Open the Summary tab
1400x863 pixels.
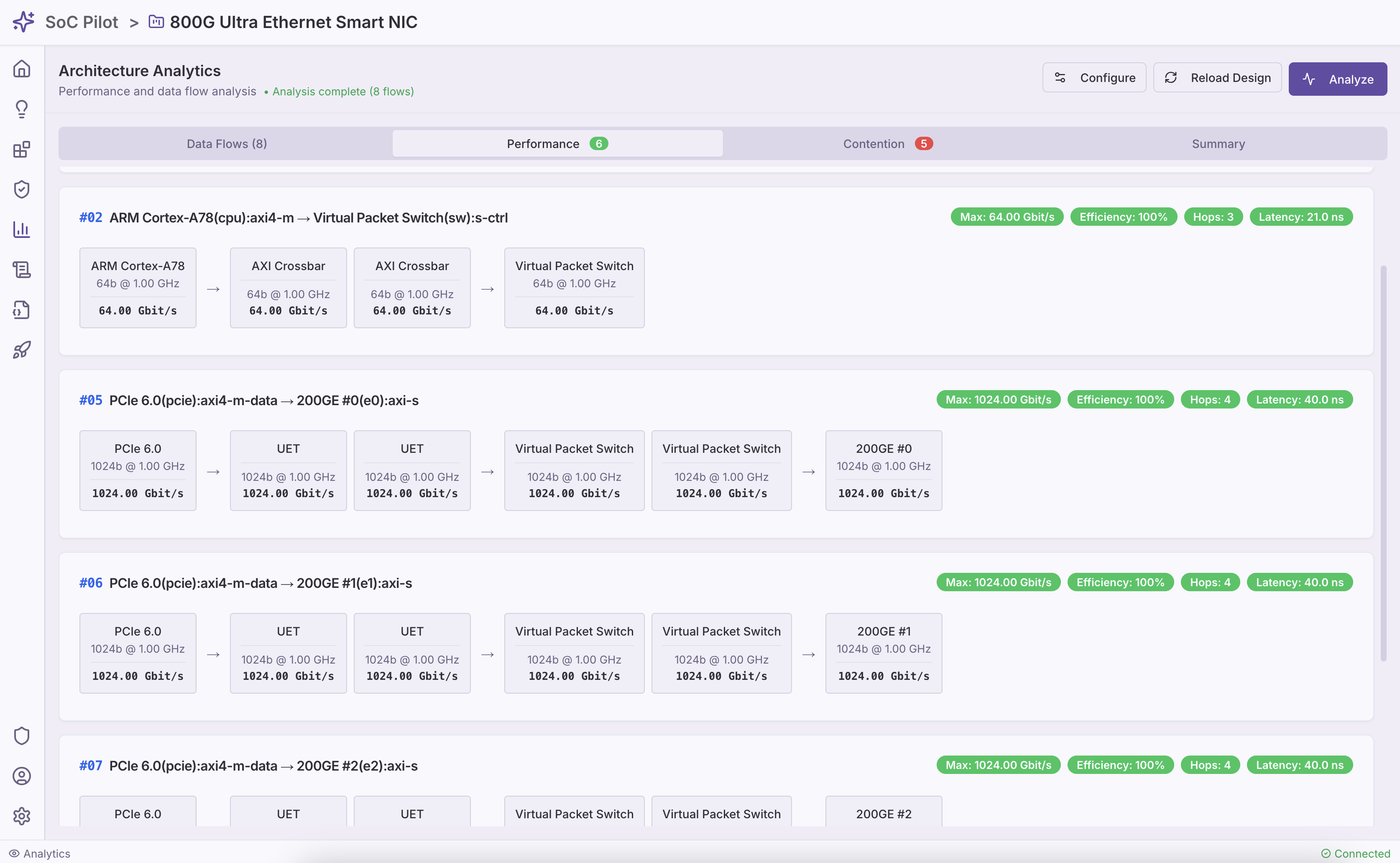(x=1218, y=144)
